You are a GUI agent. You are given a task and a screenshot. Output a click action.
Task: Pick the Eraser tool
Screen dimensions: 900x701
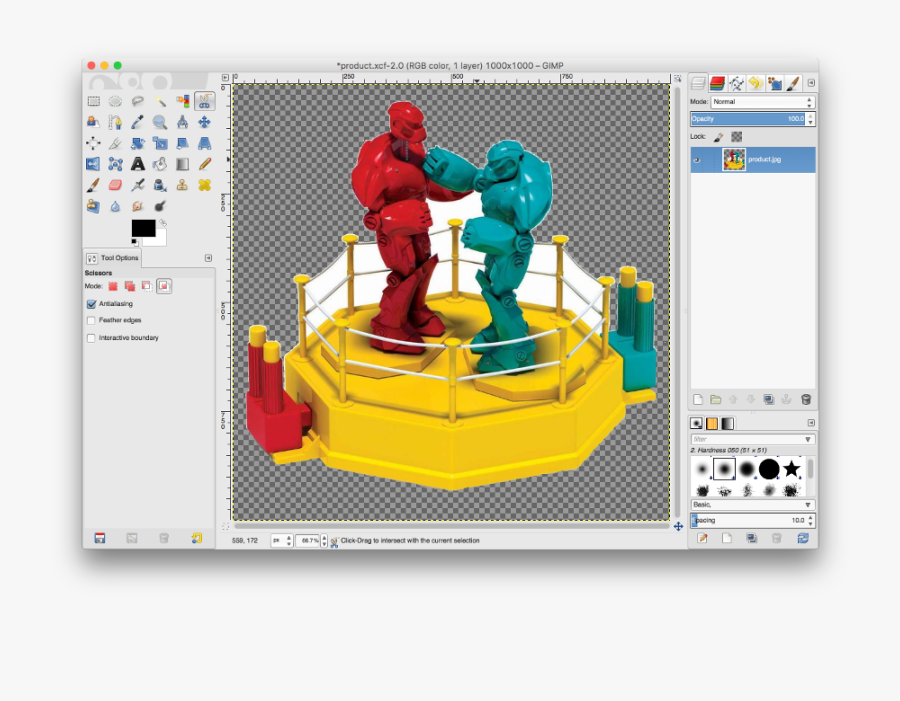115,185
